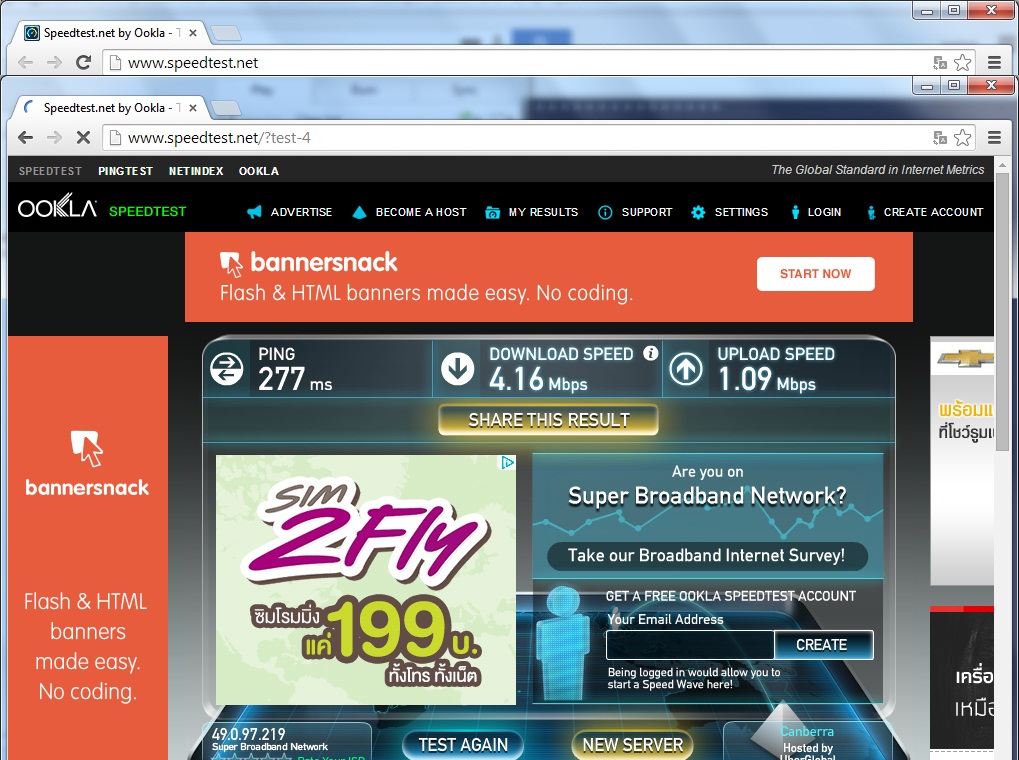Click the Chevrolet ad on the right
The height and width of the screenshot is (760, 1019).
(962, 461)
